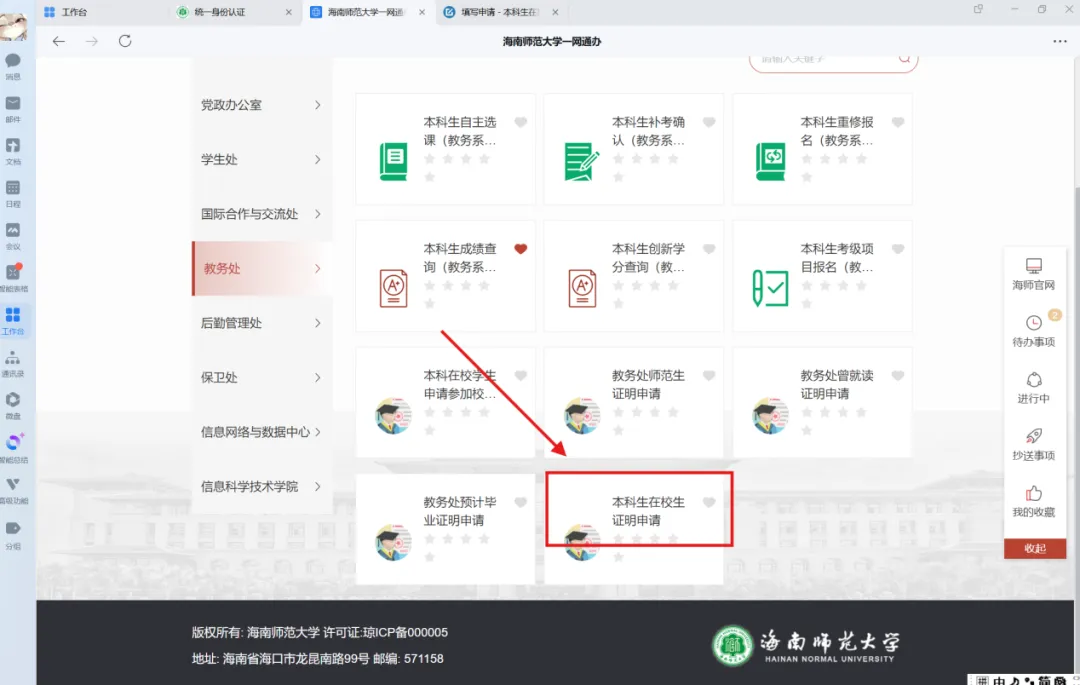Favorite 本科生补考确认 with its heart
Screen dimensions: 1080x685
[709, 122]
